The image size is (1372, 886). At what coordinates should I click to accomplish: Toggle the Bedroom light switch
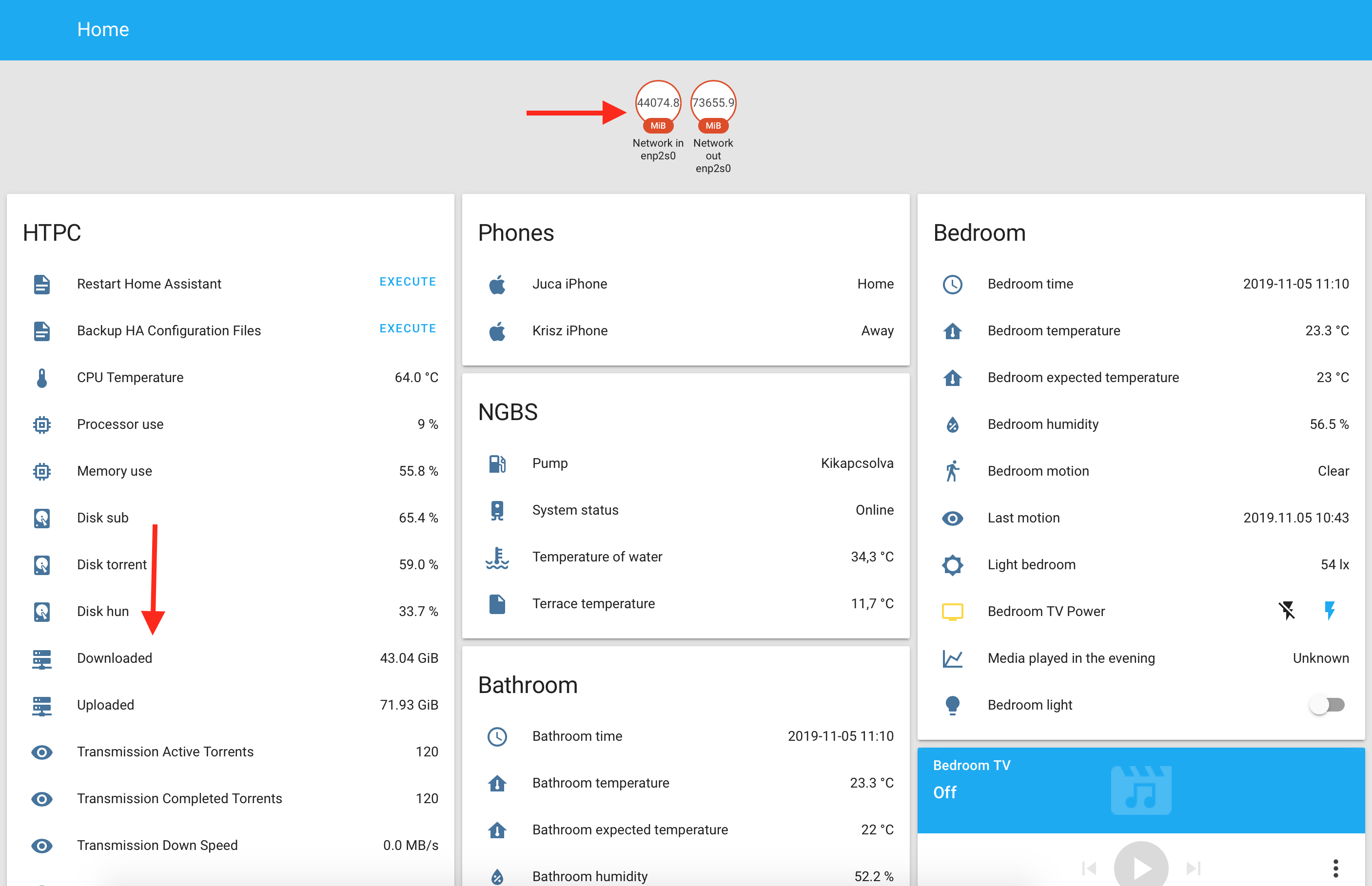tap(1327, 705)
